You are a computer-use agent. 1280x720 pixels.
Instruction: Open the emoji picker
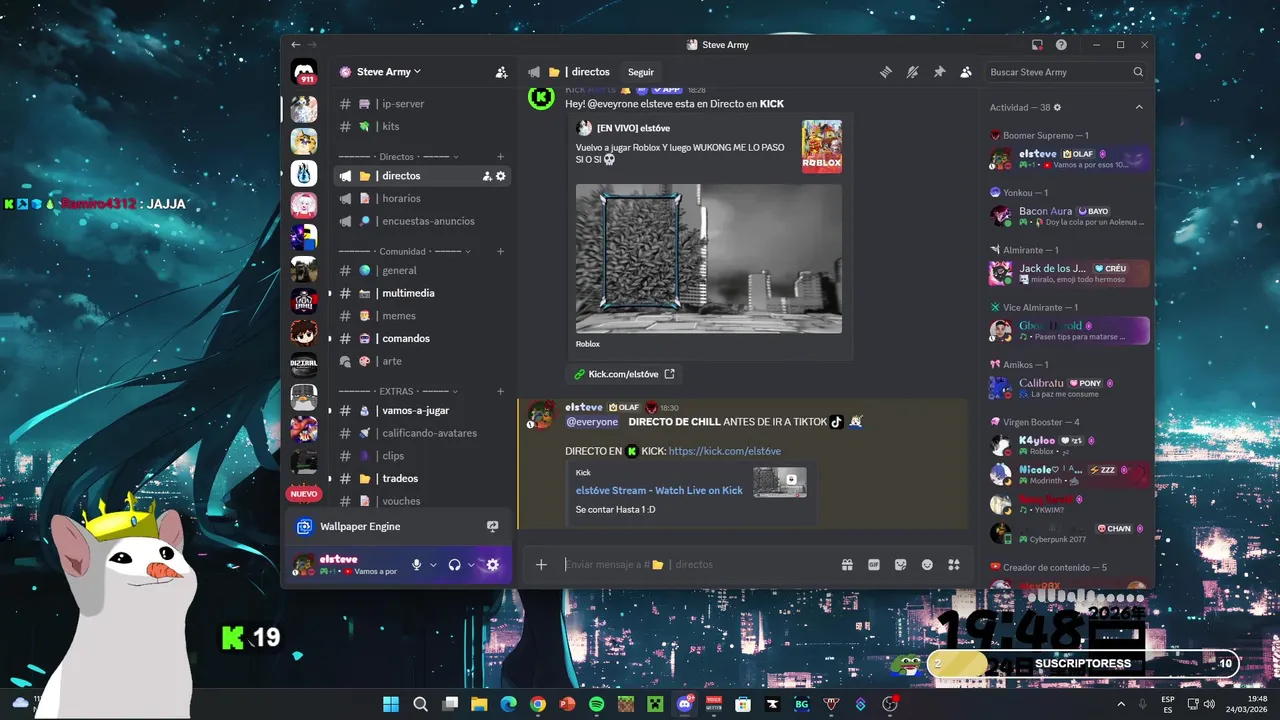pyautogui.click(x=927, y=565)
